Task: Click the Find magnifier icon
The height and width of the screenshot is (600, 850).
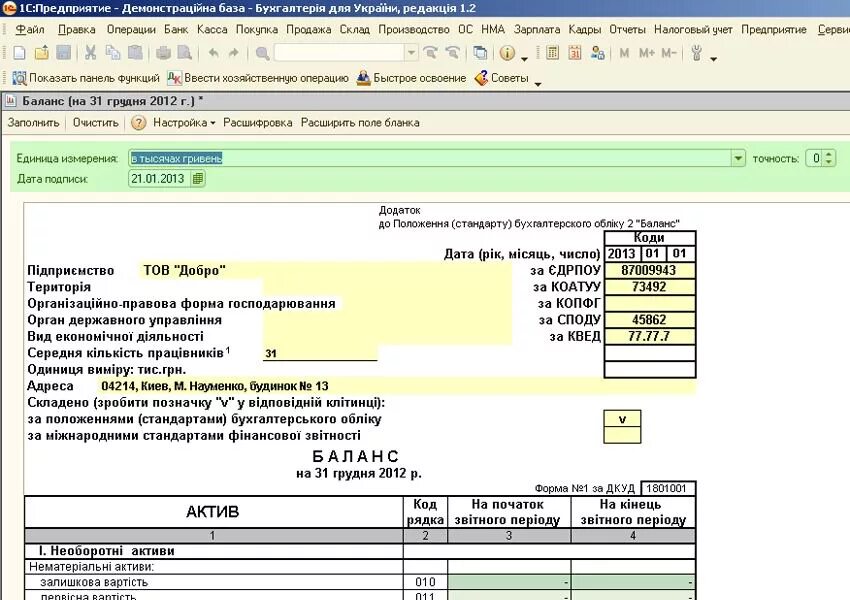Action: coord(262,53)
